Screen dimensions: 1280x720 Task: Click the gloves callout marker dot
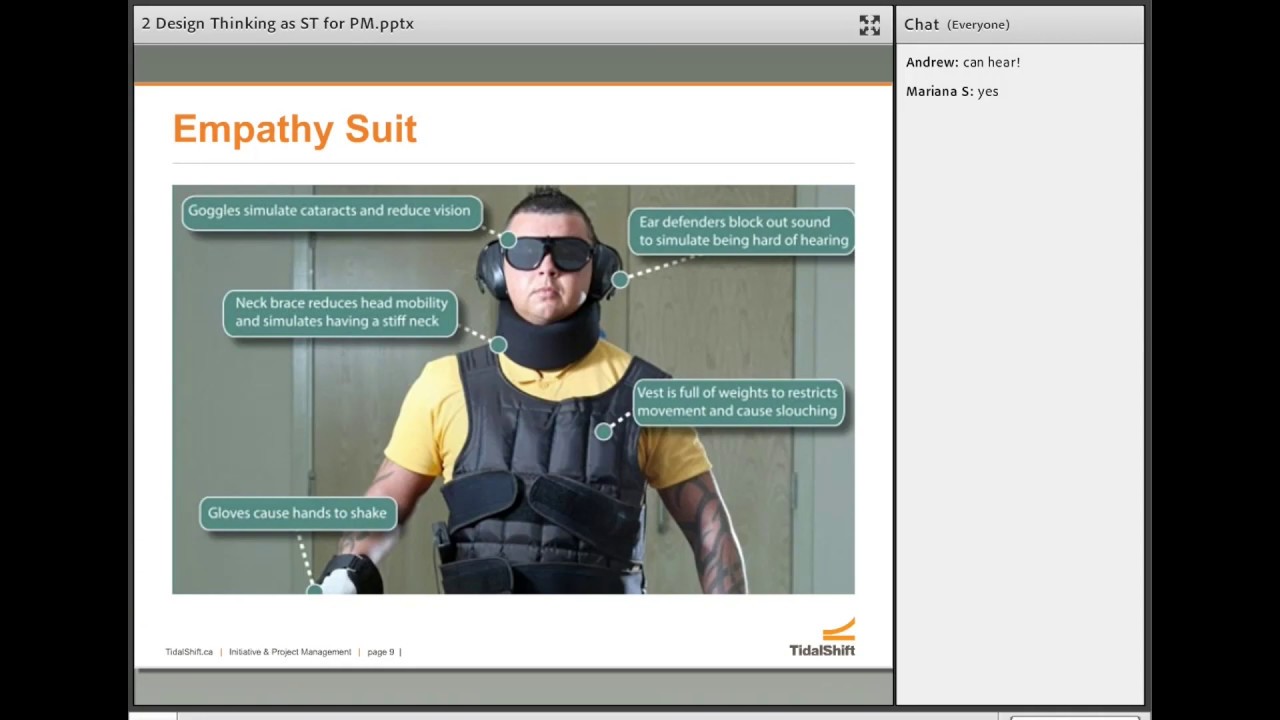pos(314,589)
